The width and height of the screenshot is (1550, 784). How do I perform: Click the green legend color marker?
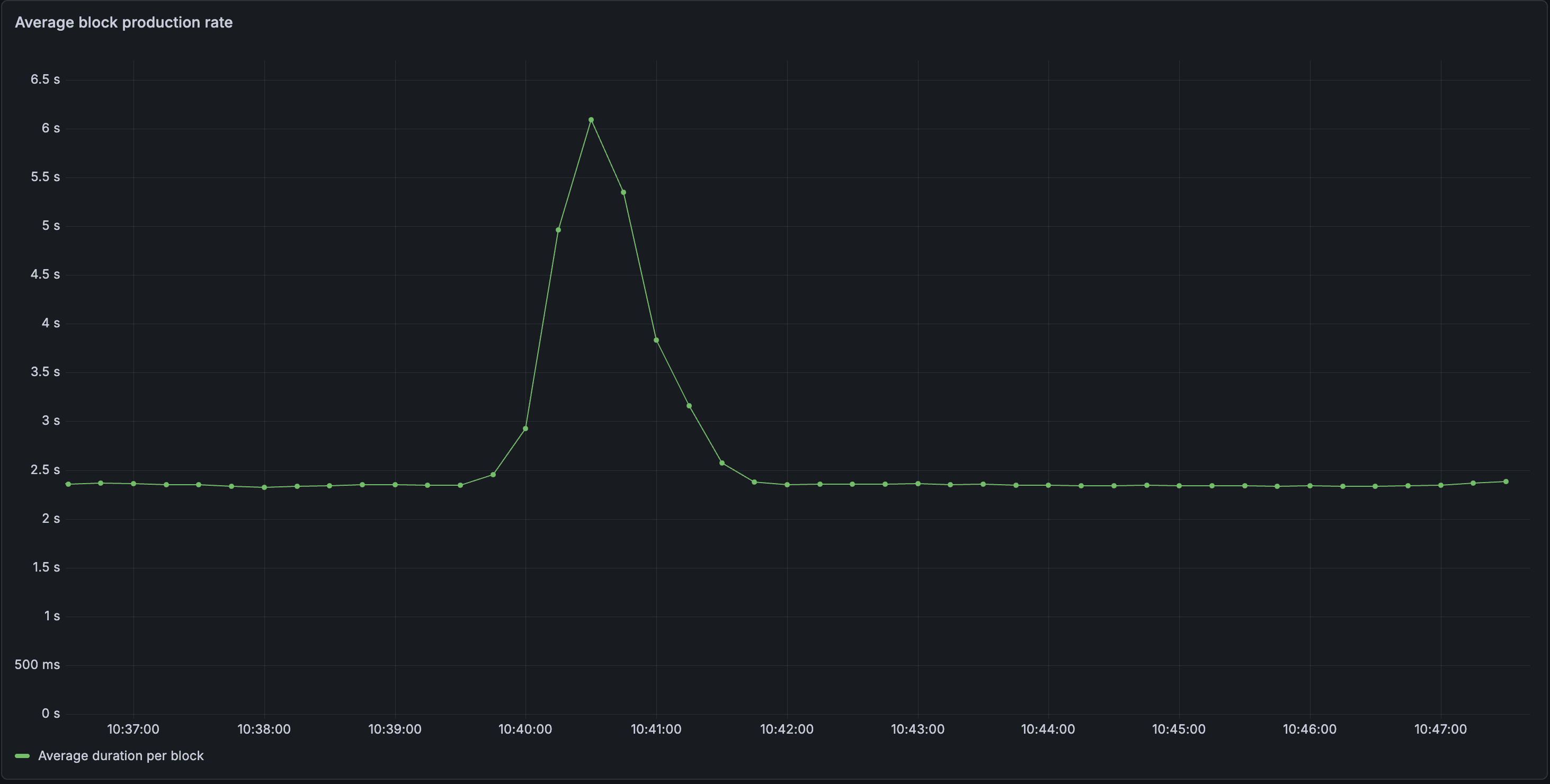coord(22,756)
